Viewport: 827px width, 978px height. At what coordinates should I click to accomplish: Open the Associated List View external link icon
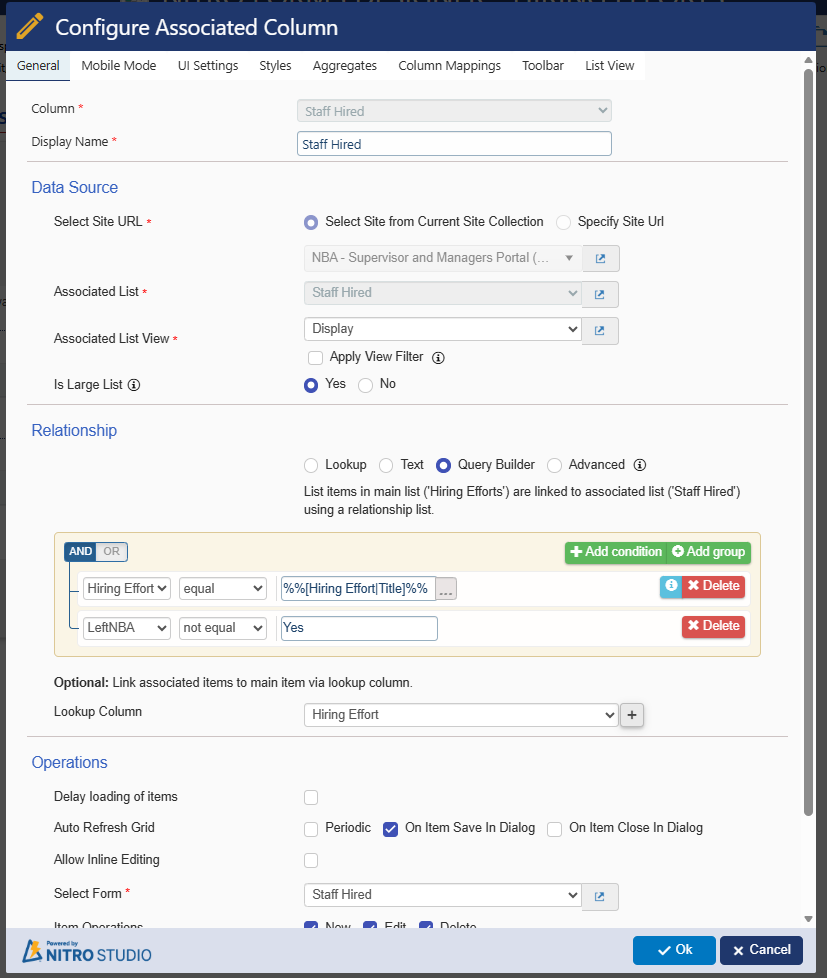[x=600, y=330]
